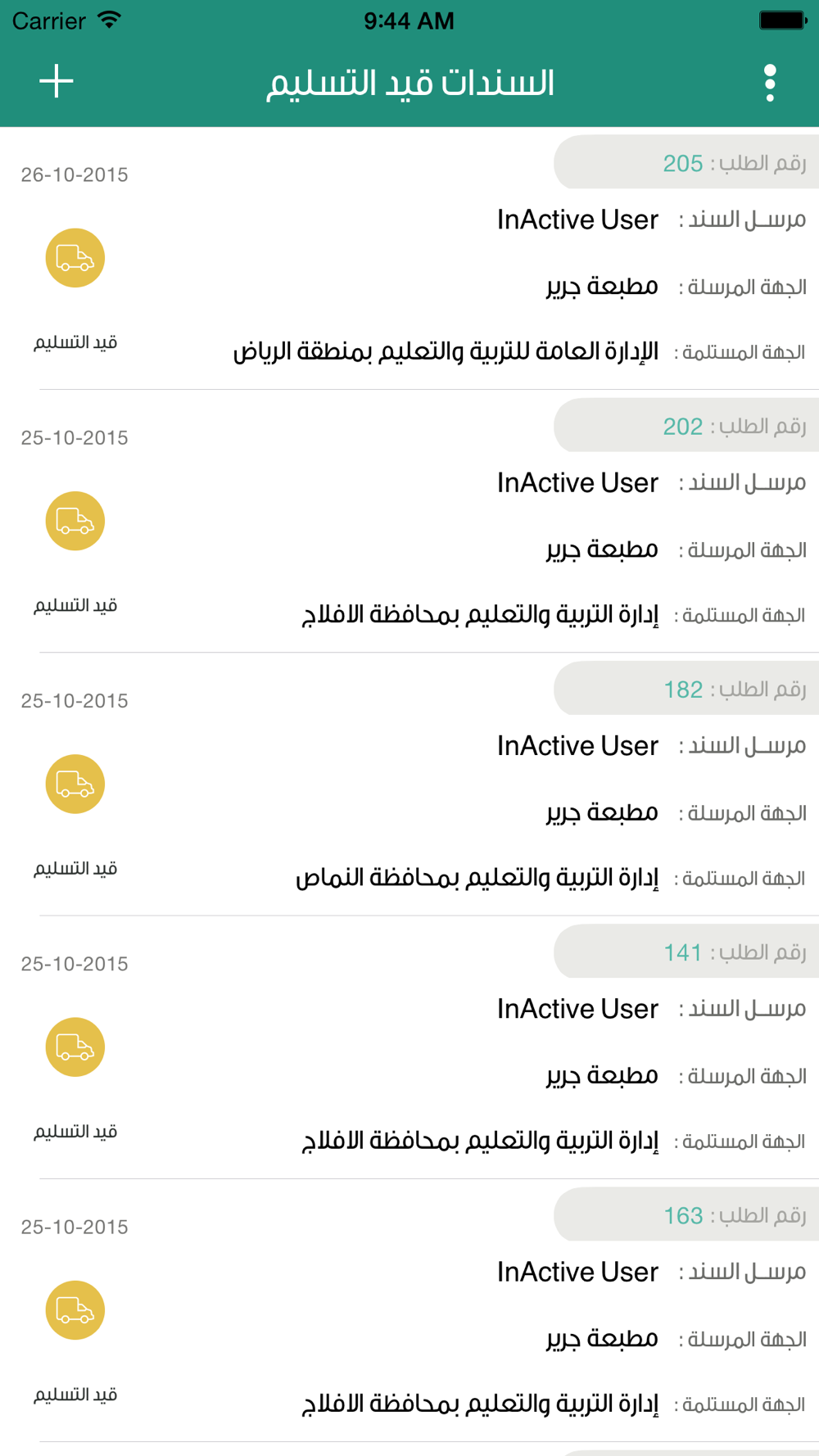Viewport: 819px width, 1456px height.
Task: Tap recipient الإدارة العامة للتربية والتعليم بمنطقة الرياض
Action: click(x=446, y=352)
